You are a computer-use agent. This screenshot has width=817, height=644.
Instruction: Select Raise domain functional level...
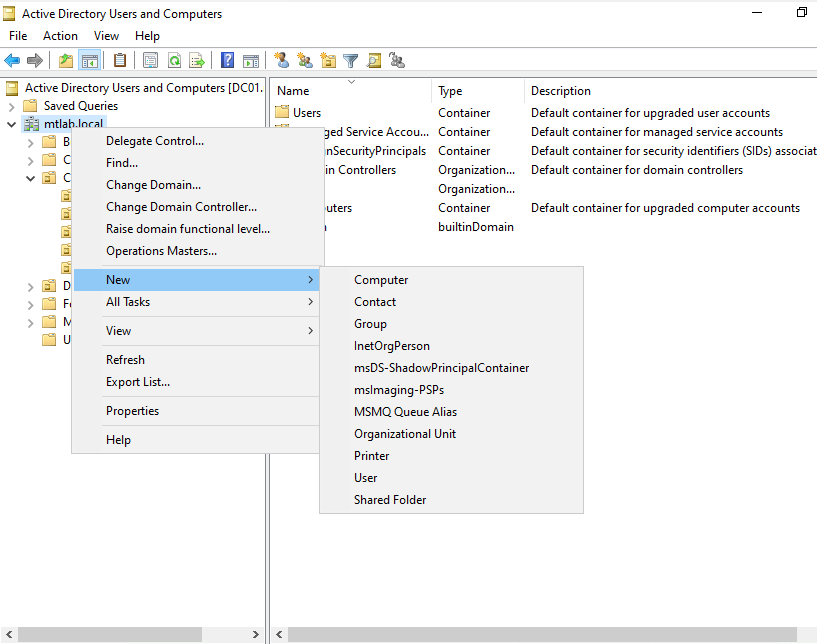196,229
